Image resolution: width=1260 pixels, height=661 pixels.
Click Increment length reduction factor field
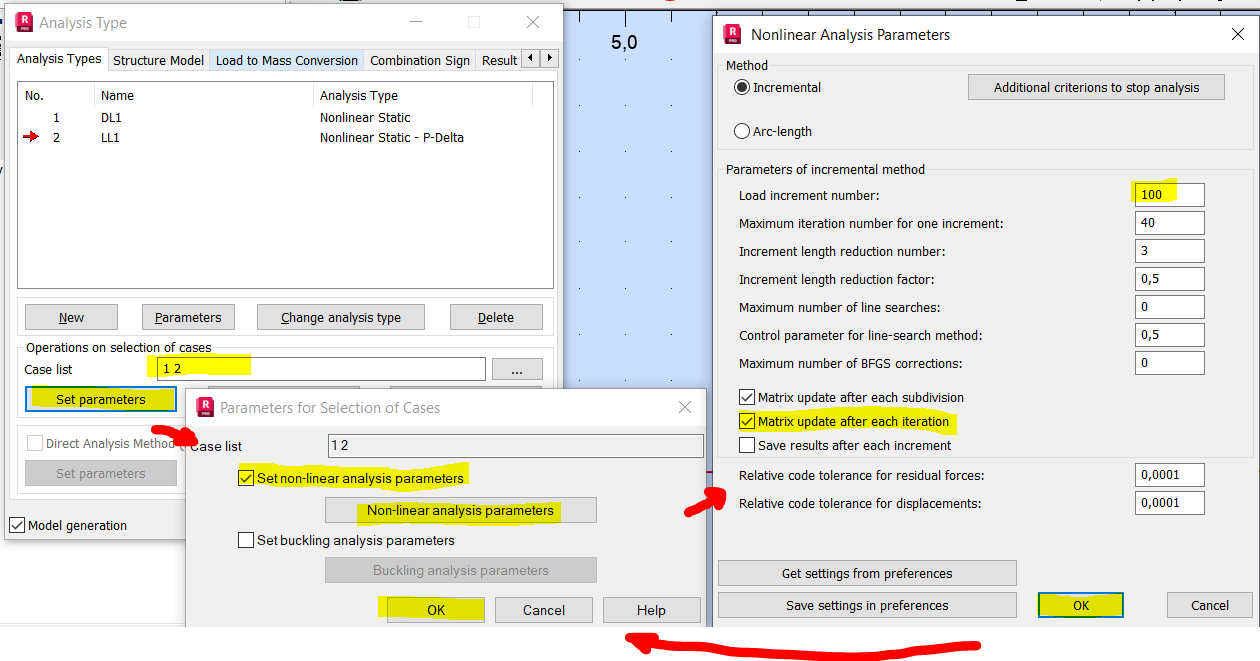(1170, 279)
